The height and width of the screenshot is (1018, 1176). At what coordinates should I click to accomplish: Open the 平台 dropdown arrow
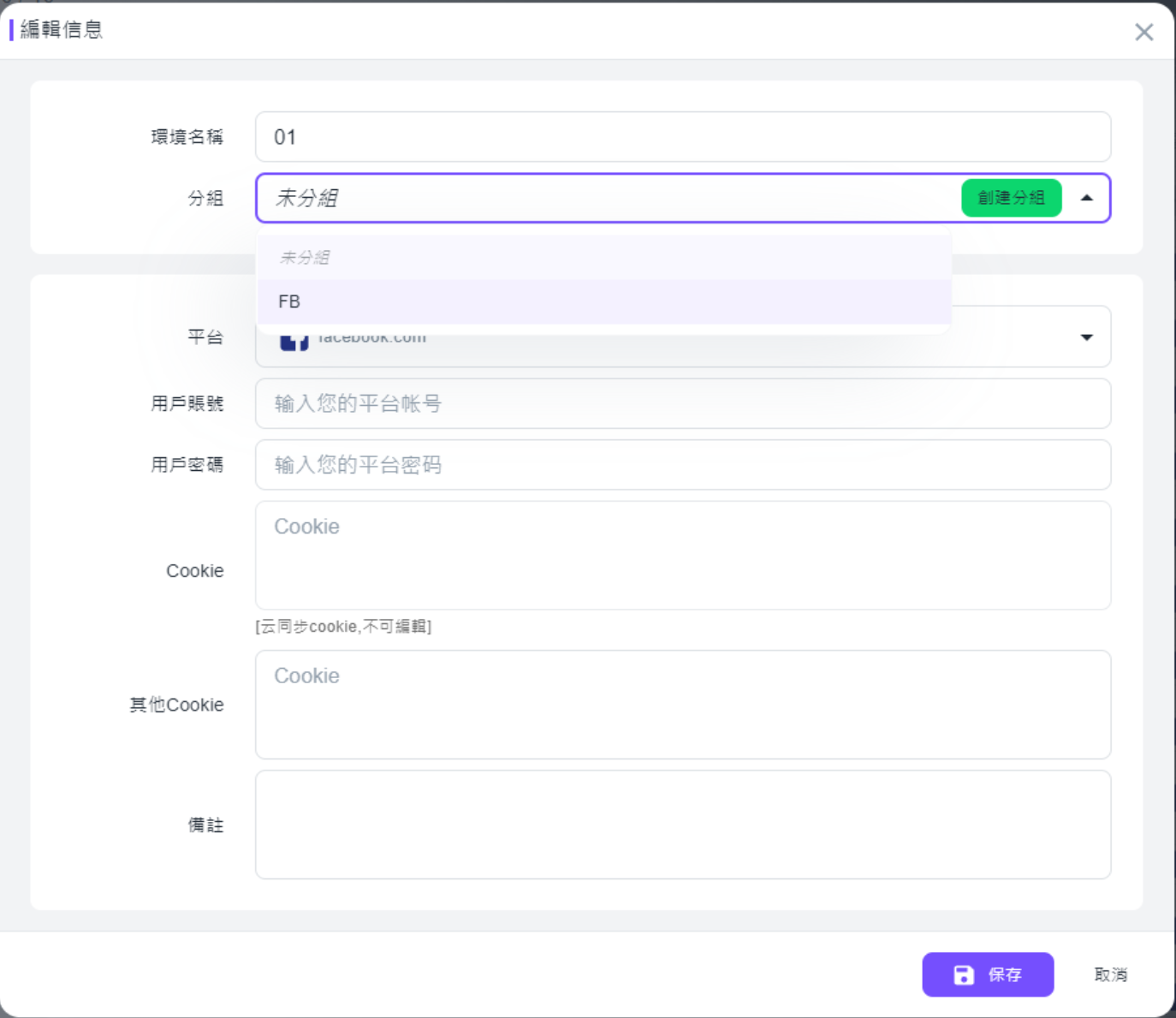point(1086,337)
